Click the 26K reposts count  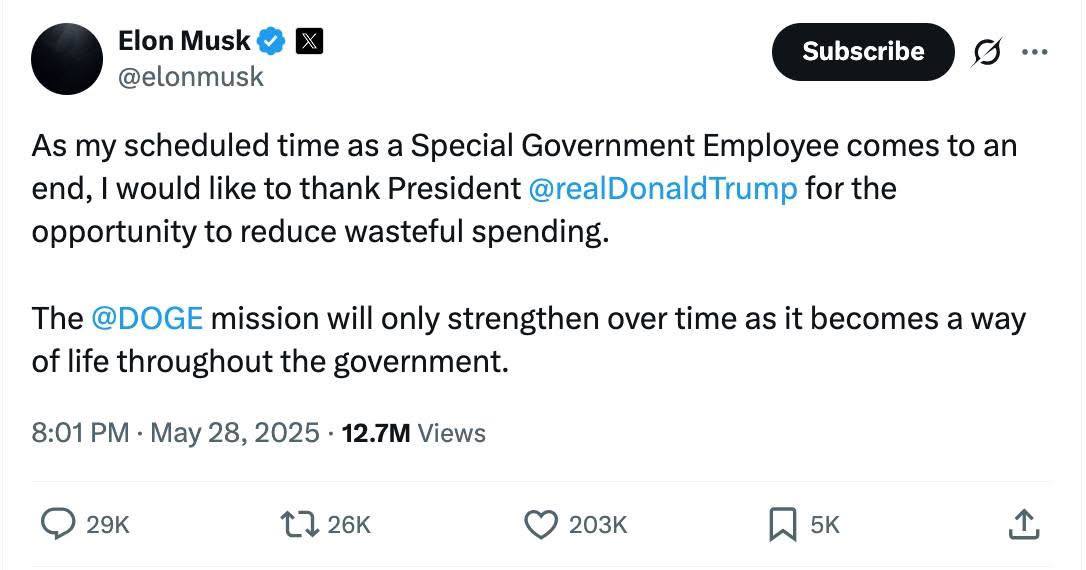[x=349, y=524]
